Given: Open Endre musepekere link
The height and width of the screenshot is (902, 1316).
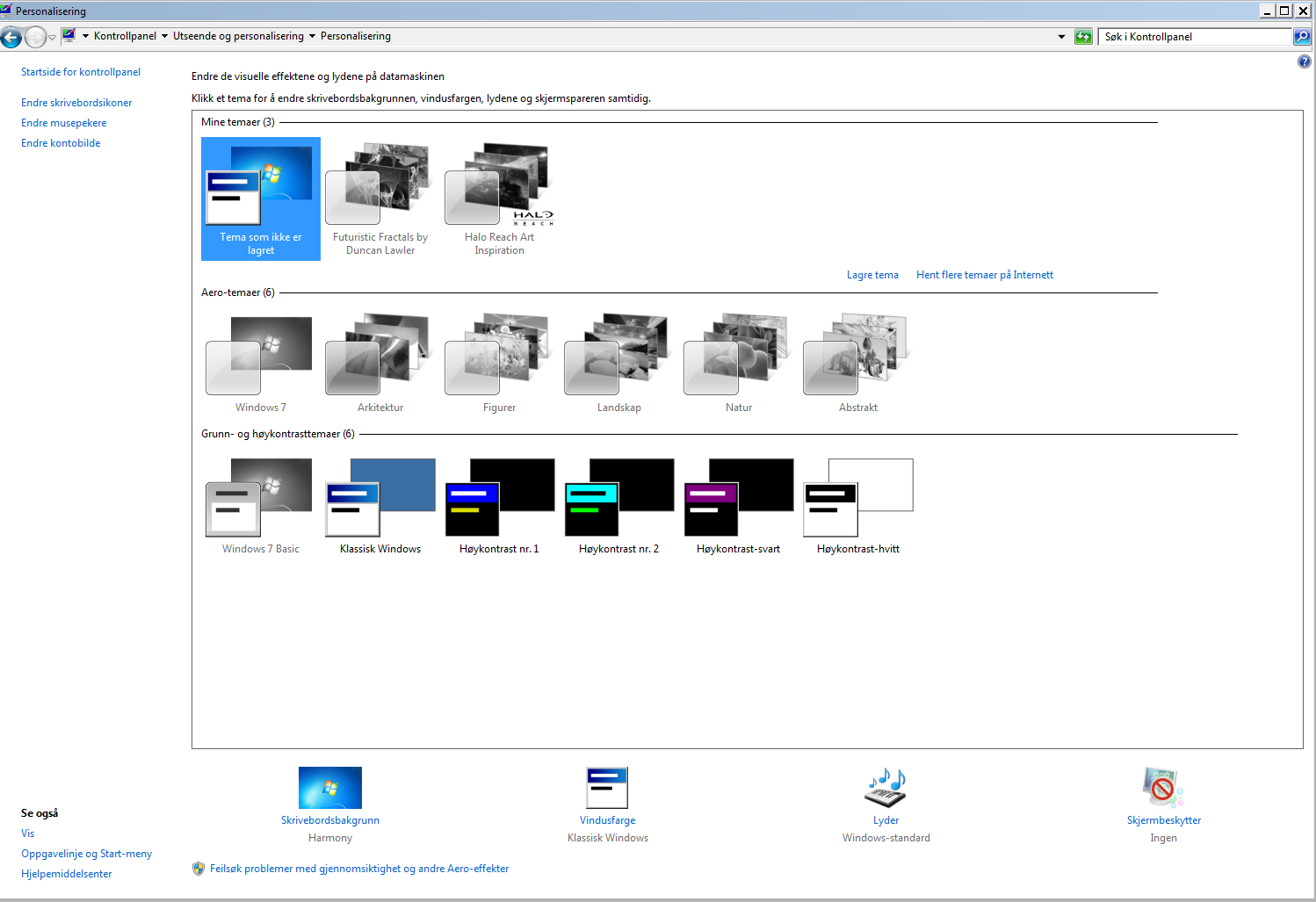Looking at the screenshot, I should pos(64,123).
